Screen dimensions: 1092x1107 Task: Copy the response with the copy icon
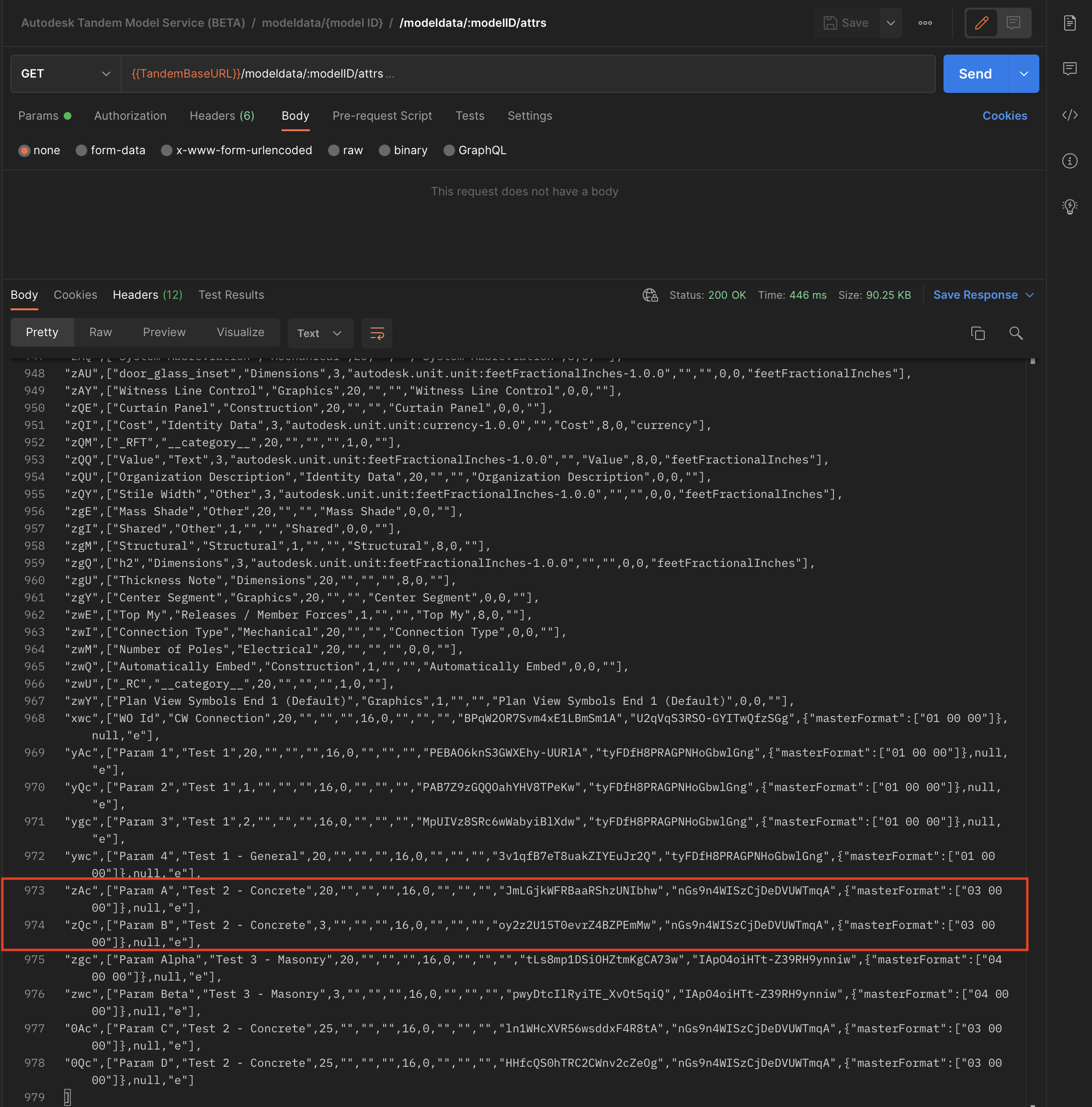978,333
